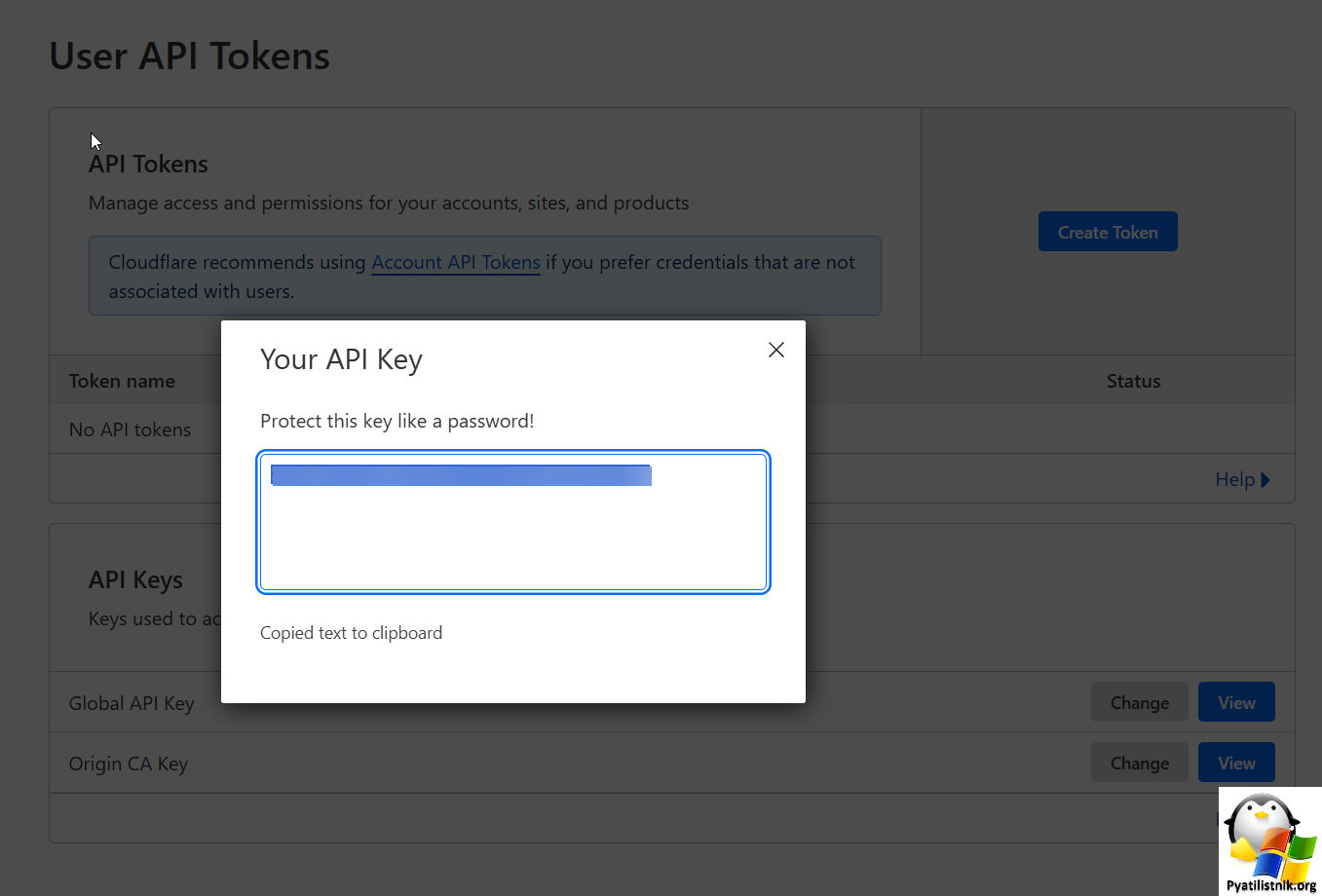Click the Pyatilistnik.org penguin logo
1322x896 pixels.
[1270, 841]
